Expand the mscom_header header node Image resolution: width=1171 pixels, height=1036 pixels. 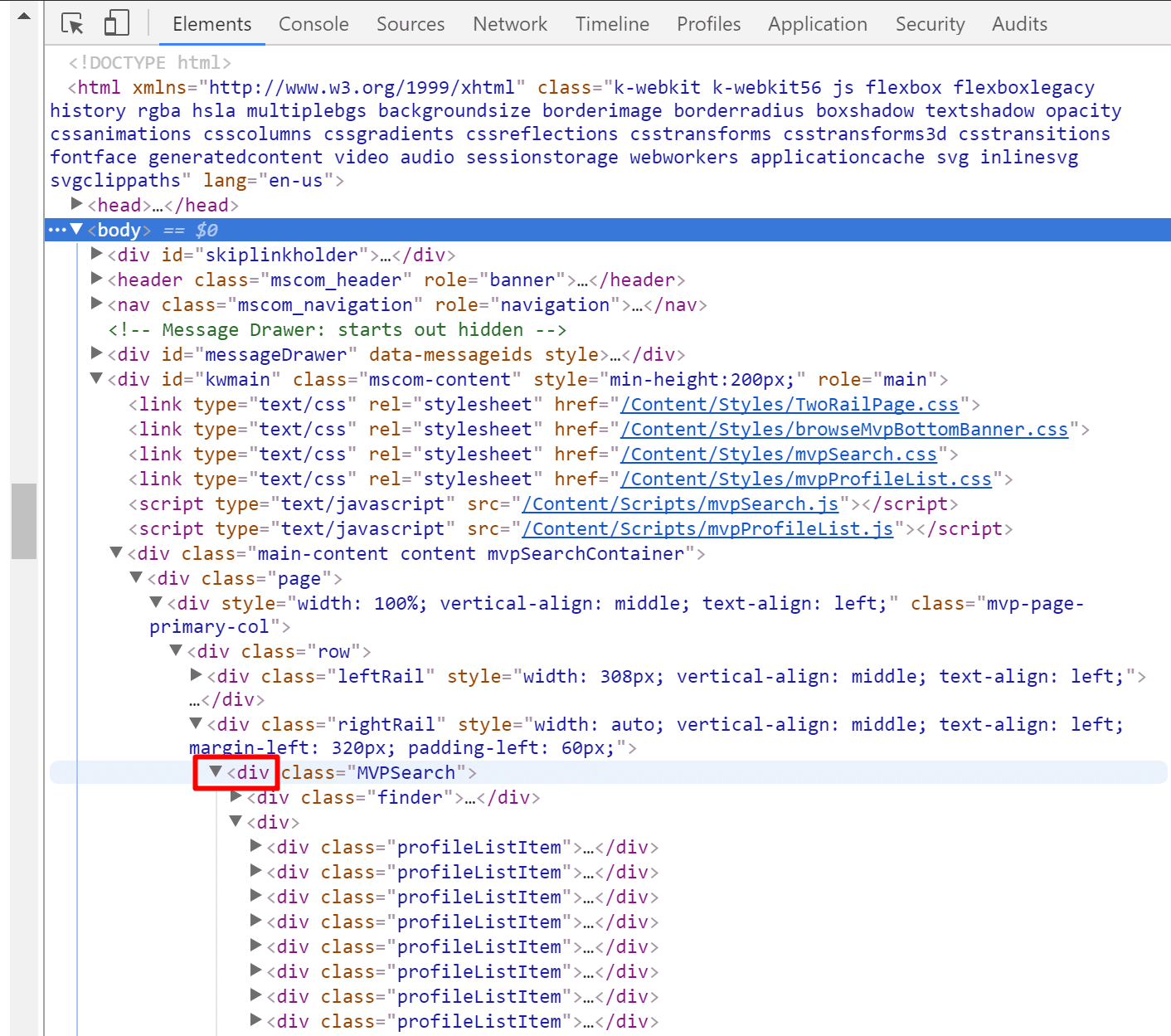pyautogui.click(x=97, y=279)
